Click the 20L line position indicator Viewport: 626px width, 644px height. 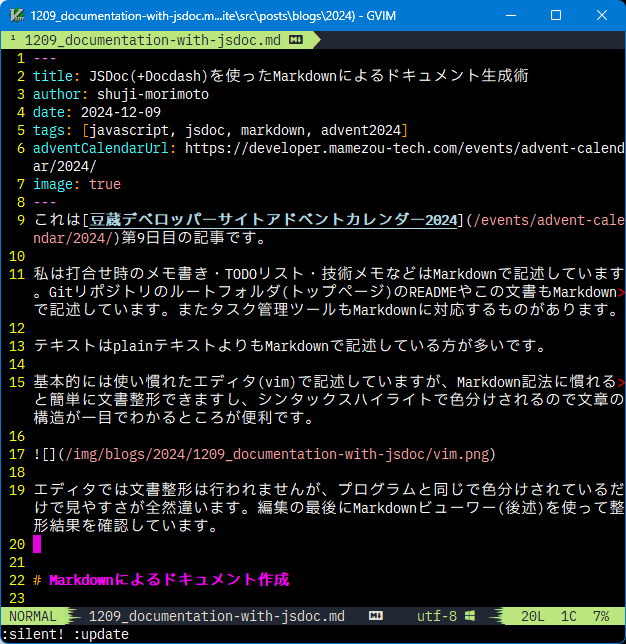pos(534,616)
